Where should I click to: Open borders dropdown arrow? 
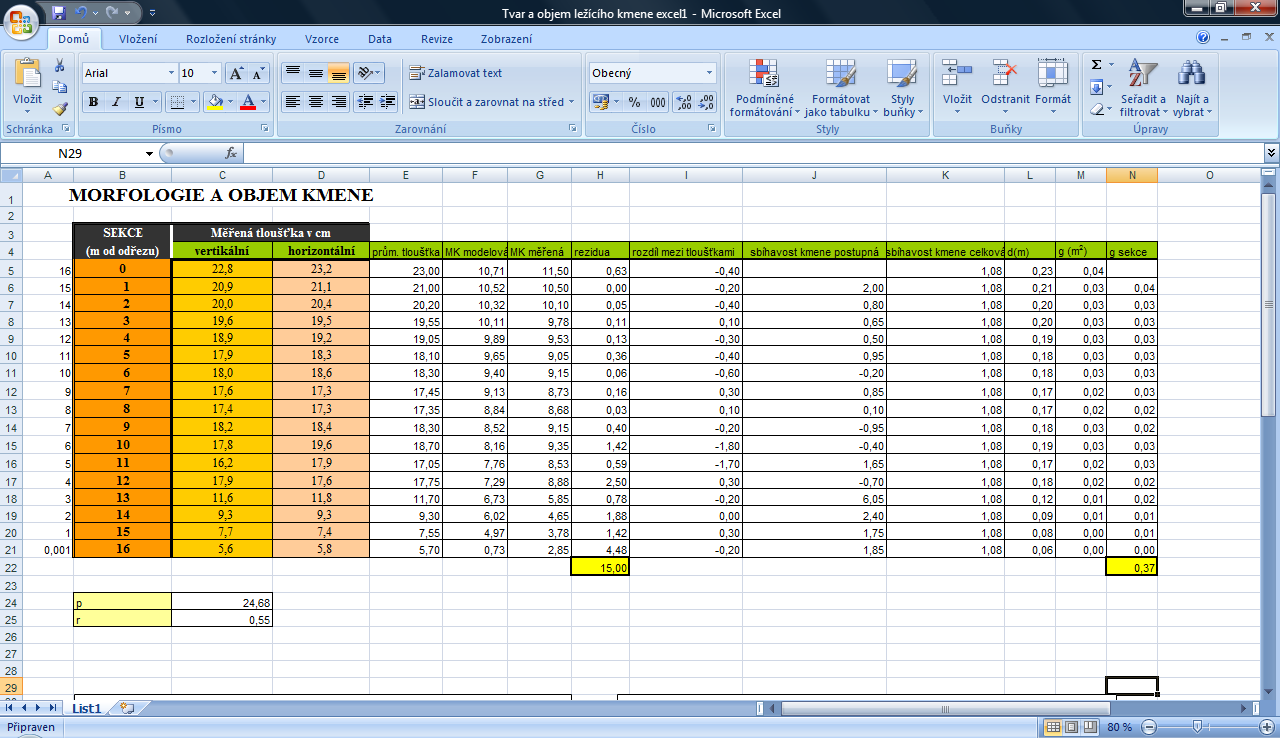[x=194, y=102]
